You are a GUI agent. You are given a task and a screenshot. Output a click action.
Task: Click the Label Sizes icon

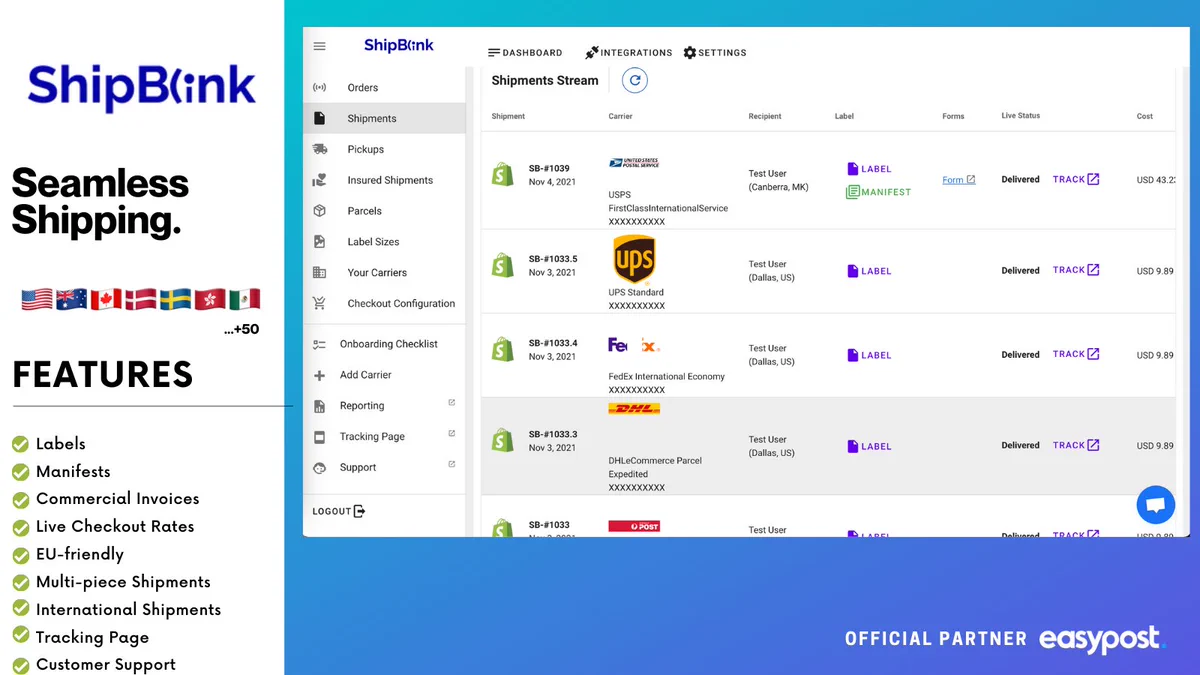(x=320, y=242)
